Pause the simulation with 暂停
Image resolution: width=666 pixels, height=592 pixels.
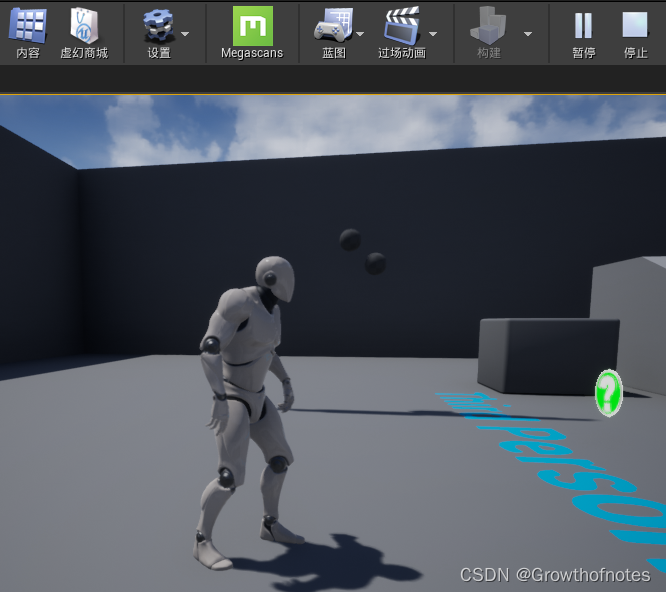point(583,25)
